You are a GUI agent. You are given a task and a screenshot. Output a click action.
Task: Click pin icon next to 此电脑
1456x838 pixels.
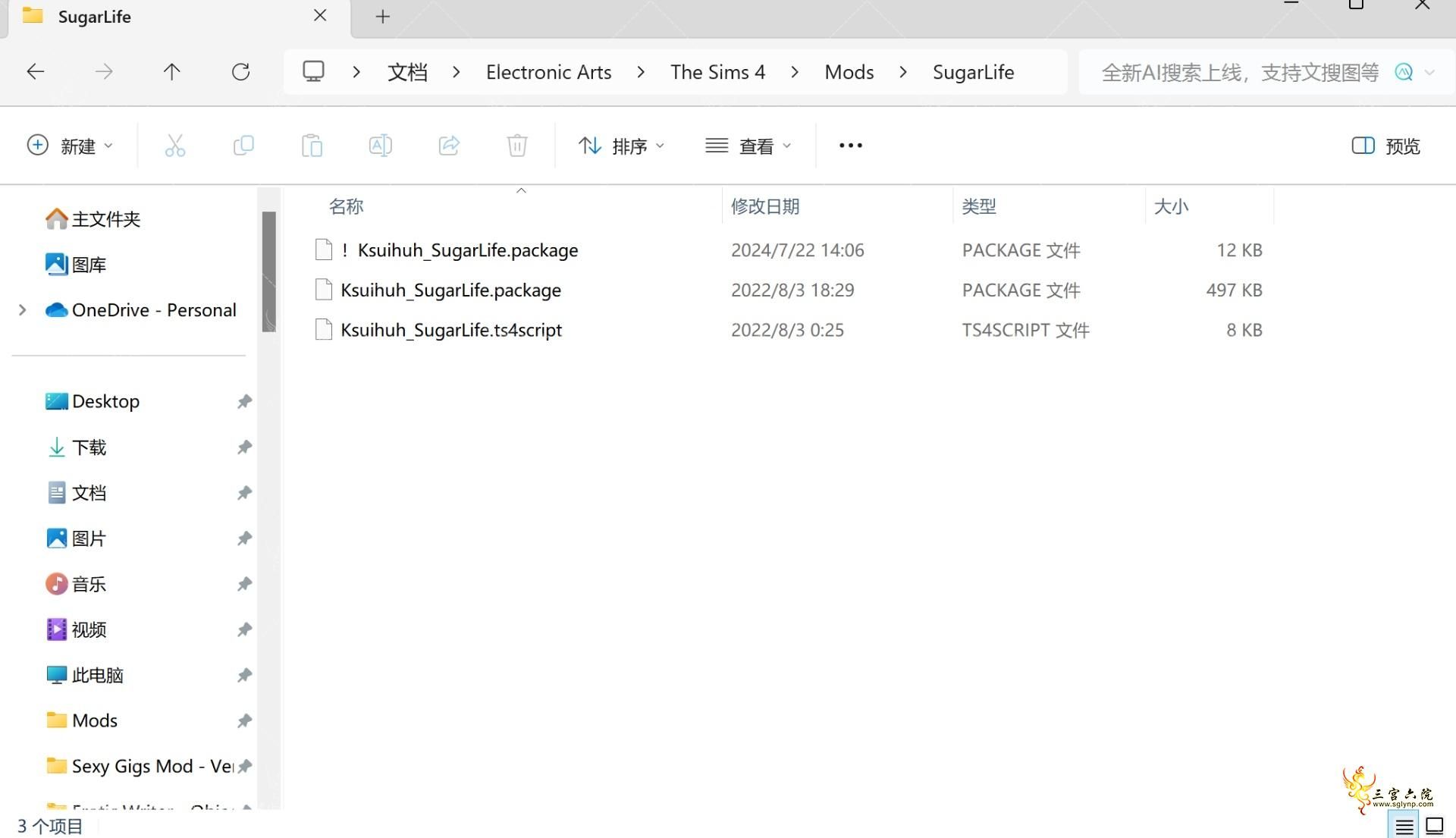click(244, 675)
